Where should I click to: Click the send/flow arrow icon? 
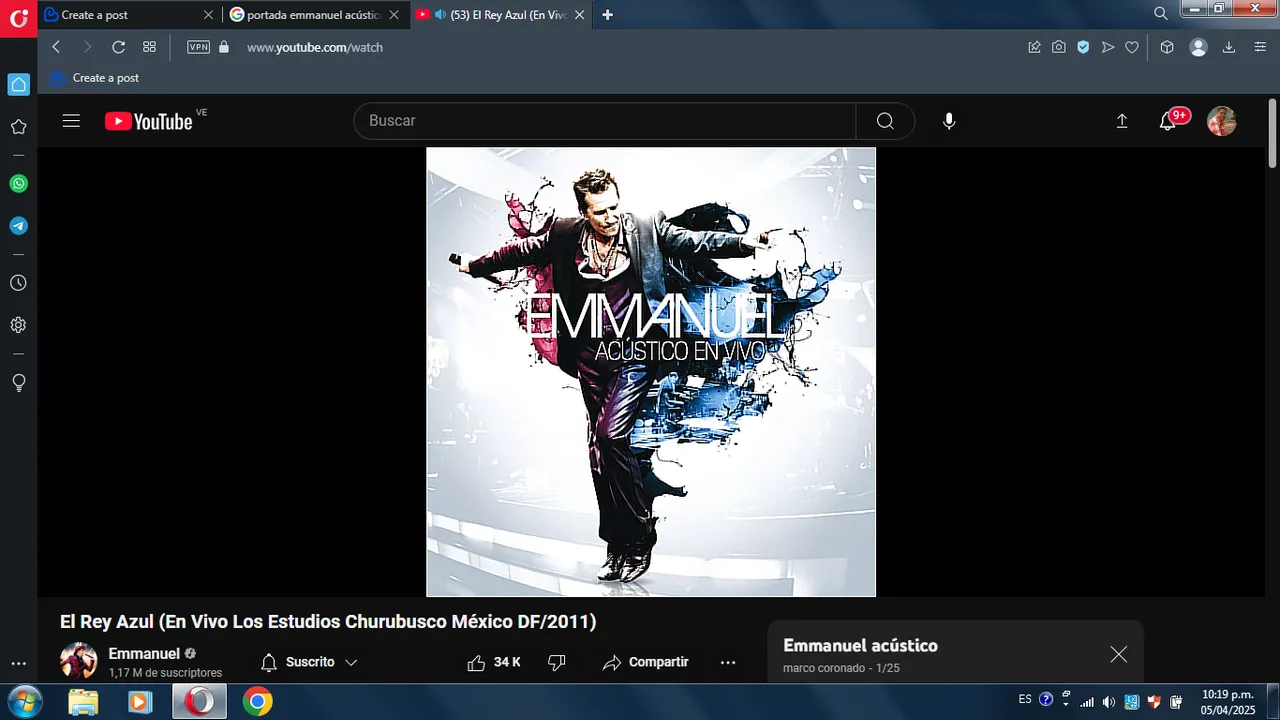[x=1108, y=47]
